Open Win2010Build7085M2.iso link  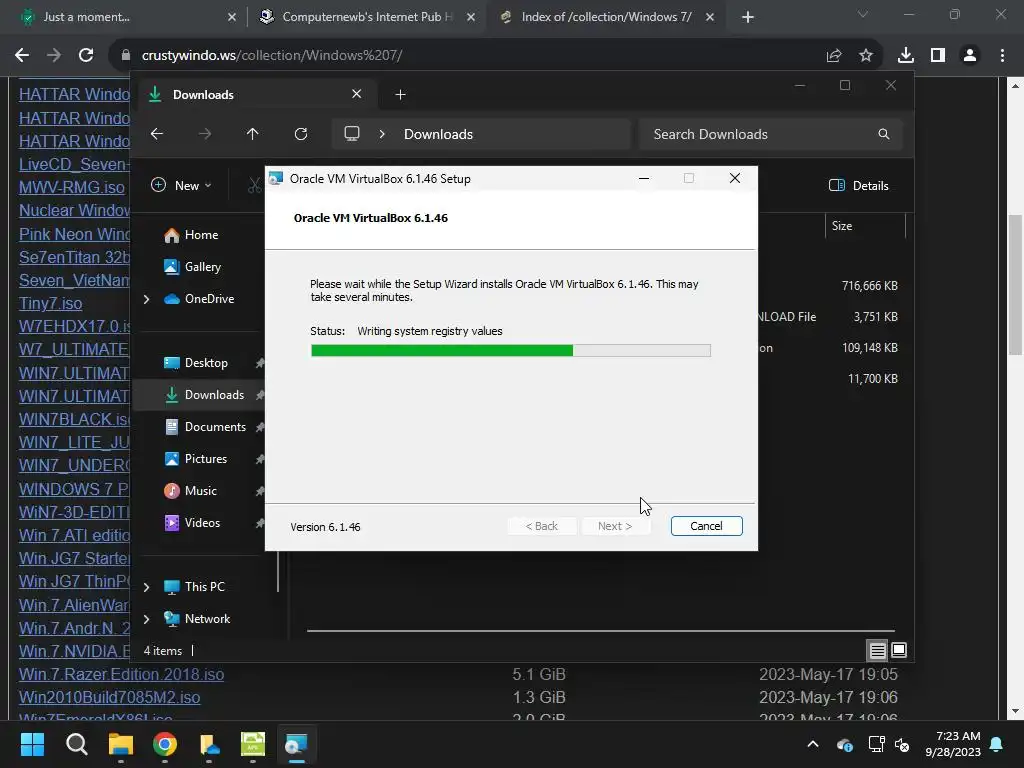pyautogui.click(x=110, y=697)
